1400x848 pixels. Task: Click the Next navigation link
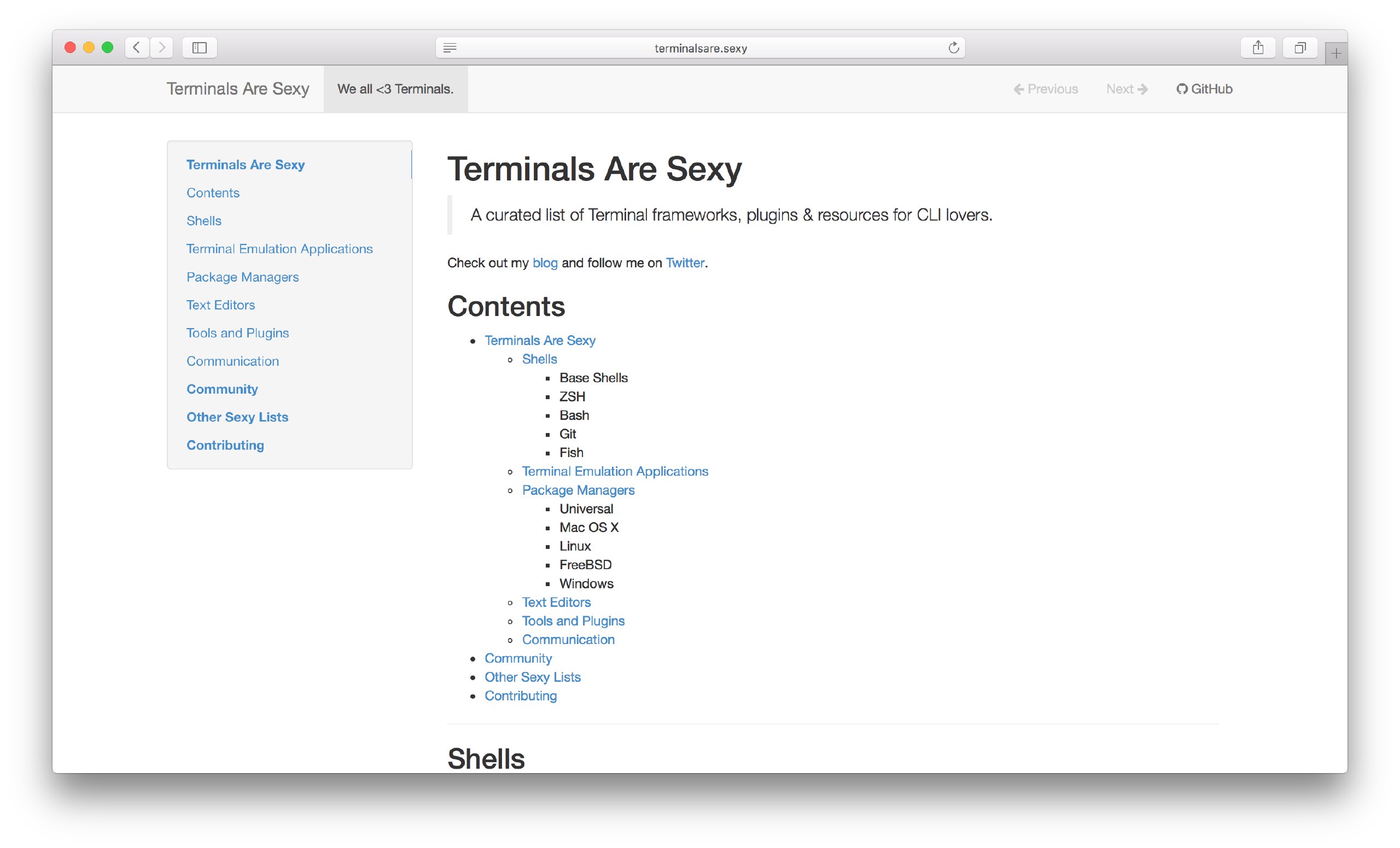pyautogui.click(x=1127, y=89)
